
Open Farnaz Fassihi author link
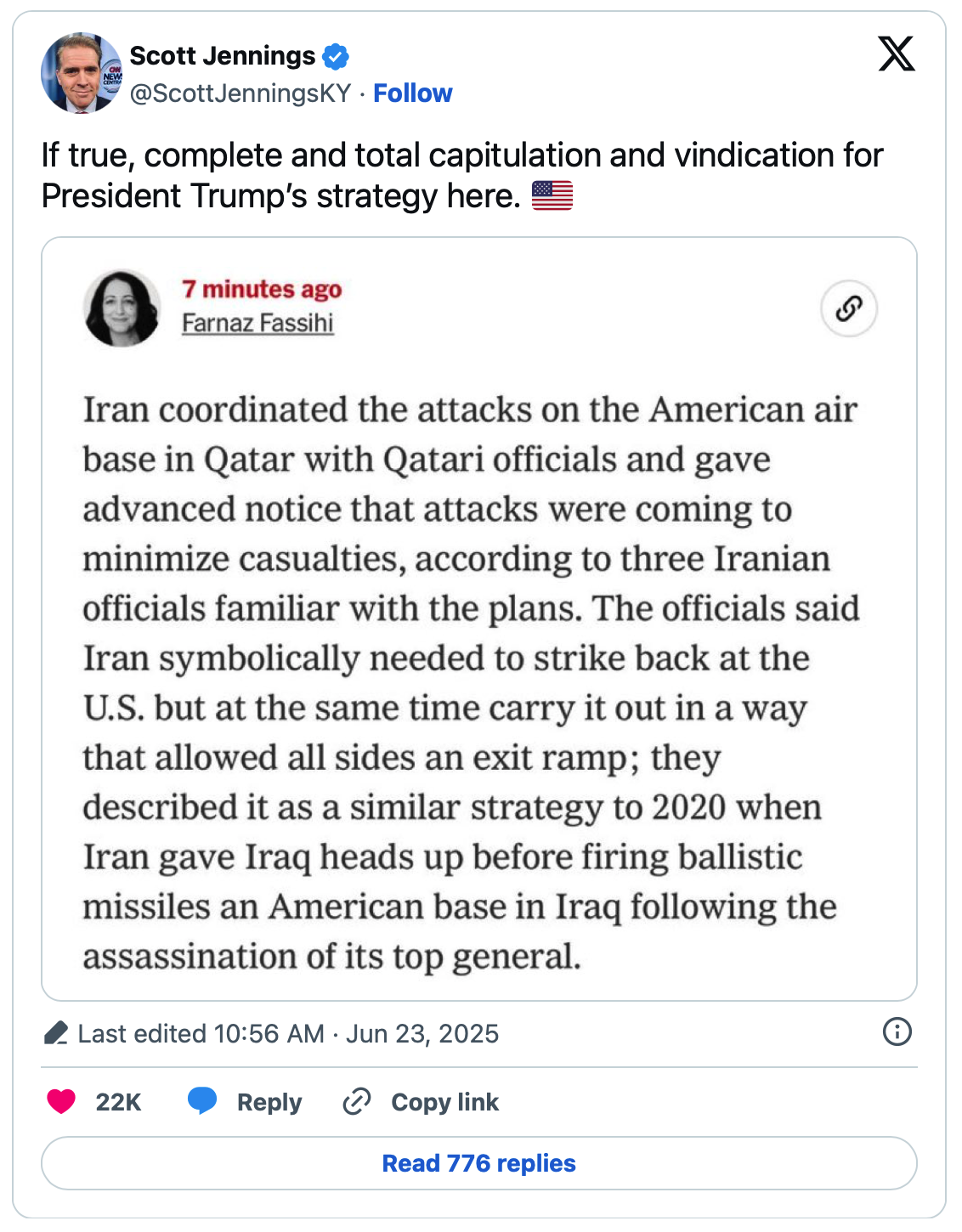click(257, 324)
